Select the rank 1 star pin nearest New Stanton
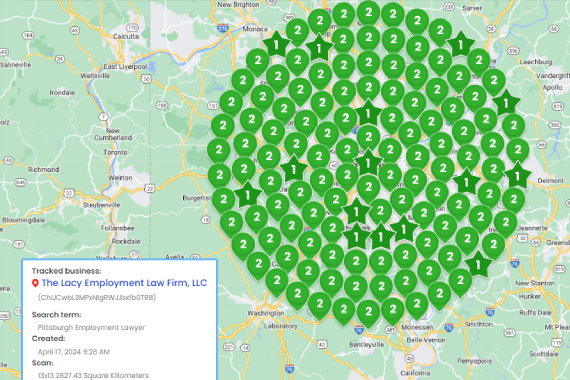 [478, 264]
